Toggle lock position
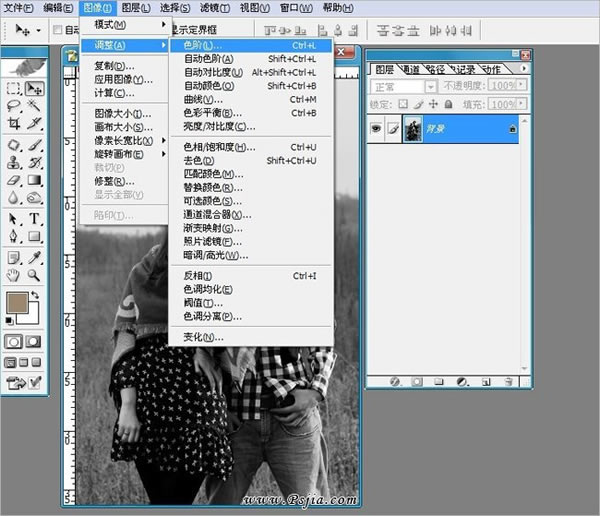 point(434,104)
